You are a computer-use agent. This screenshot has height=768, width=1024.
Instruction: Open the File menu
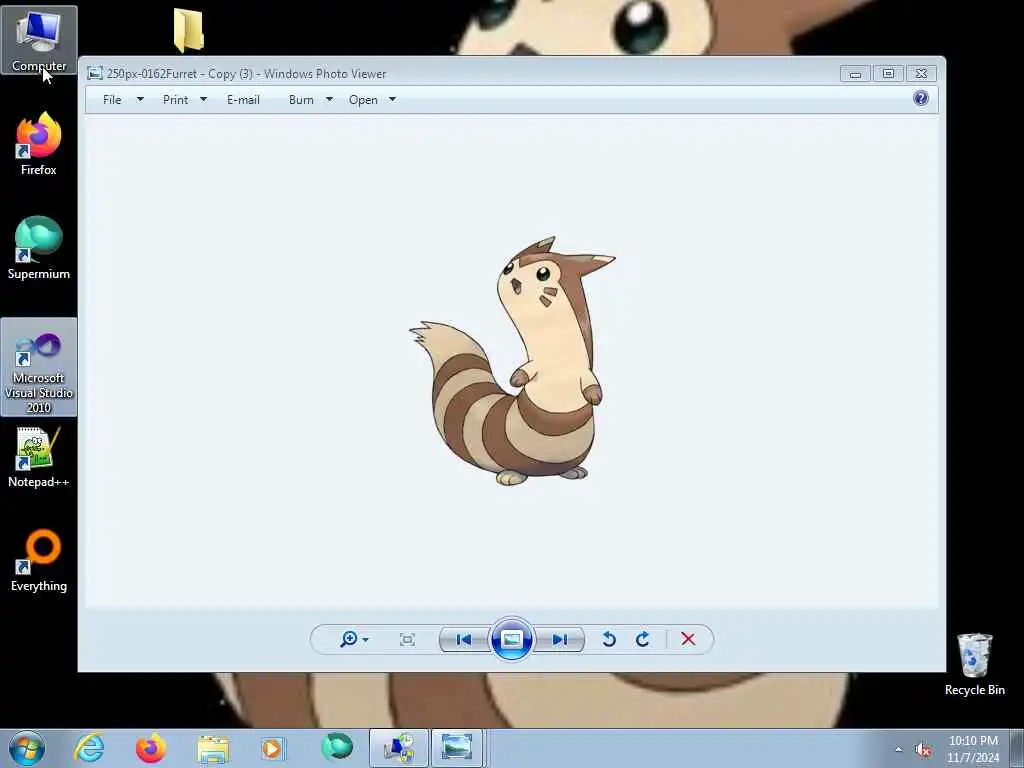click(x=112, y=100)
